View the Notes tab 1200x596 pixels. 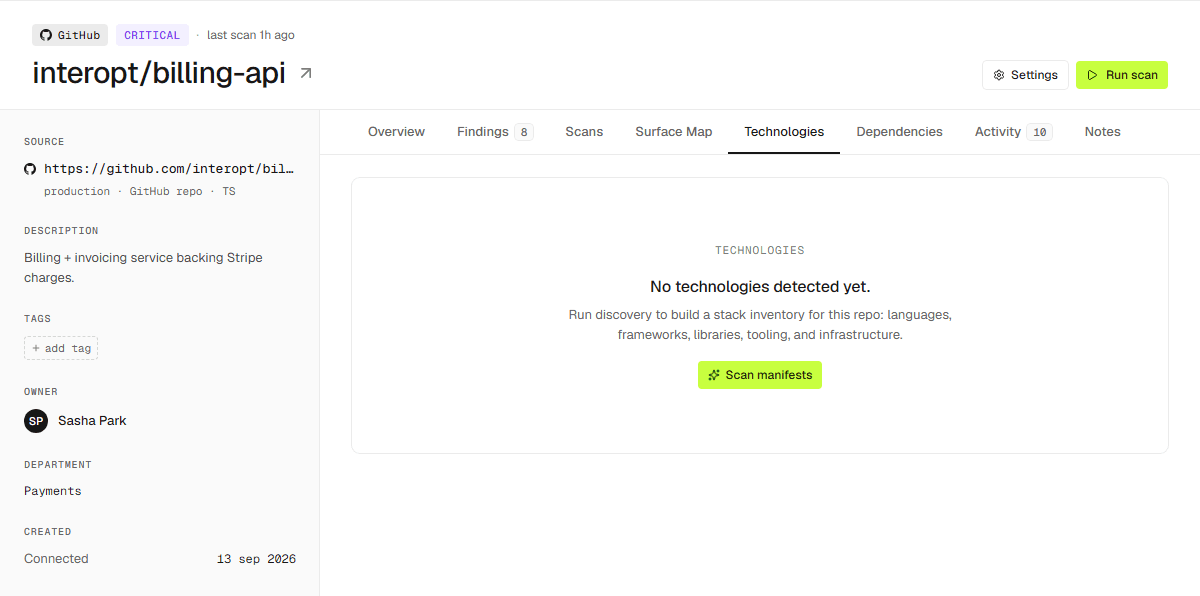point(1102,132)
